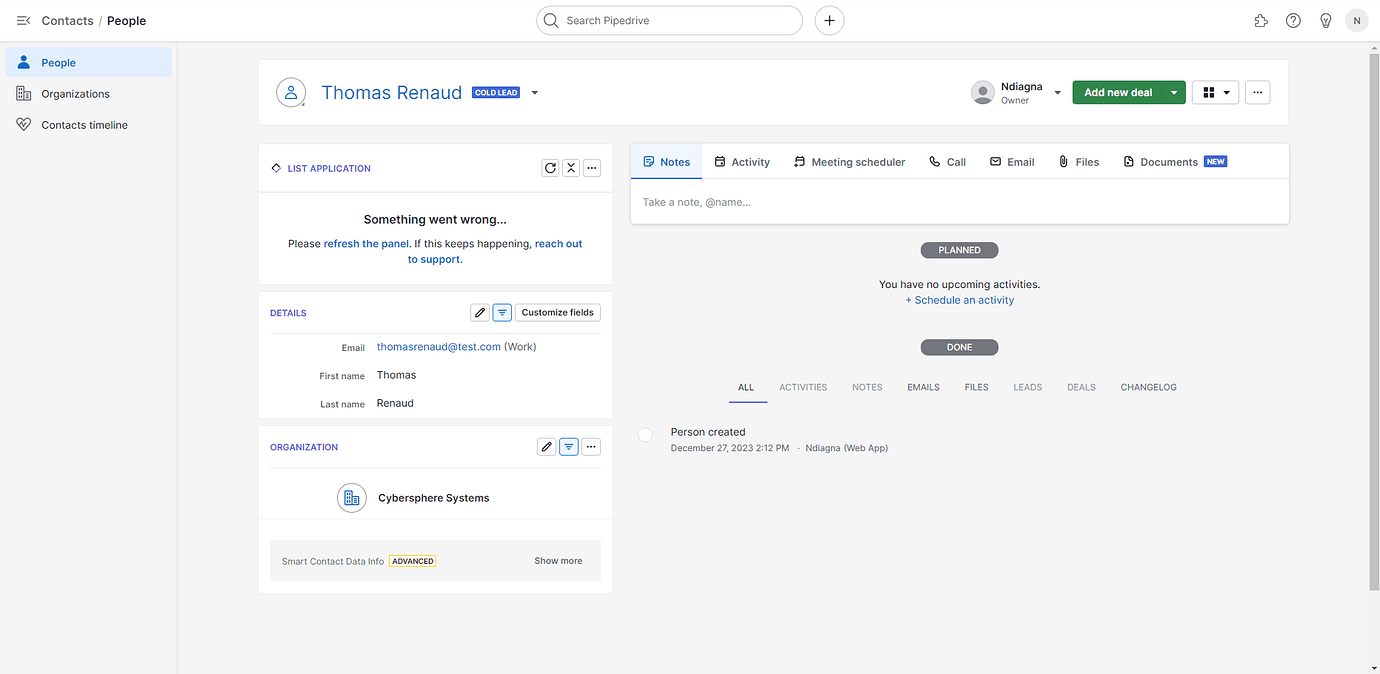Click the LIST APPLICATION panel title
The height and width of the screenshot is (674, 1380).
329,168
